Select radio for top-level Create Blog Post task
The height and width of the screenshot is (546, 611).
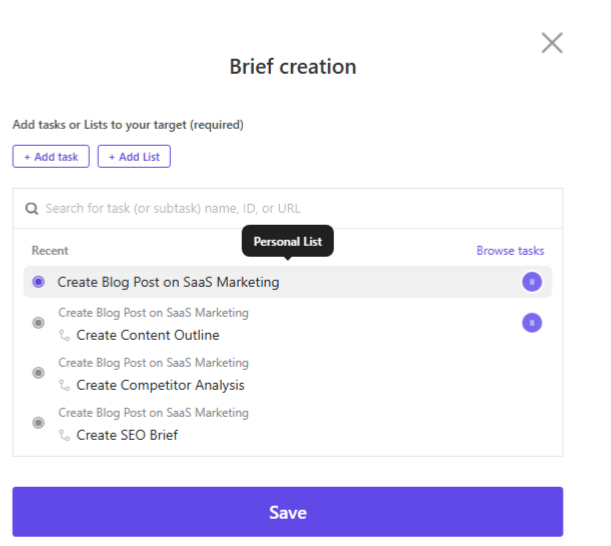38,282
